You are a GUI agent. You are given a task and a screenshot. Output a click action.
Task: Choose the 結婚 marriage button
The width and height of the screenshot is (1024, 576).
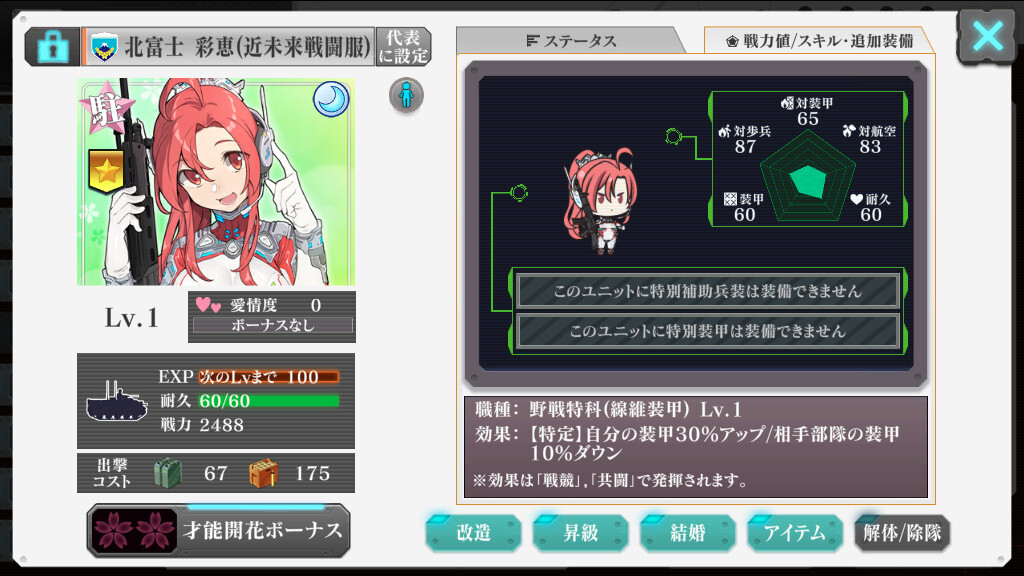(688, 533)
